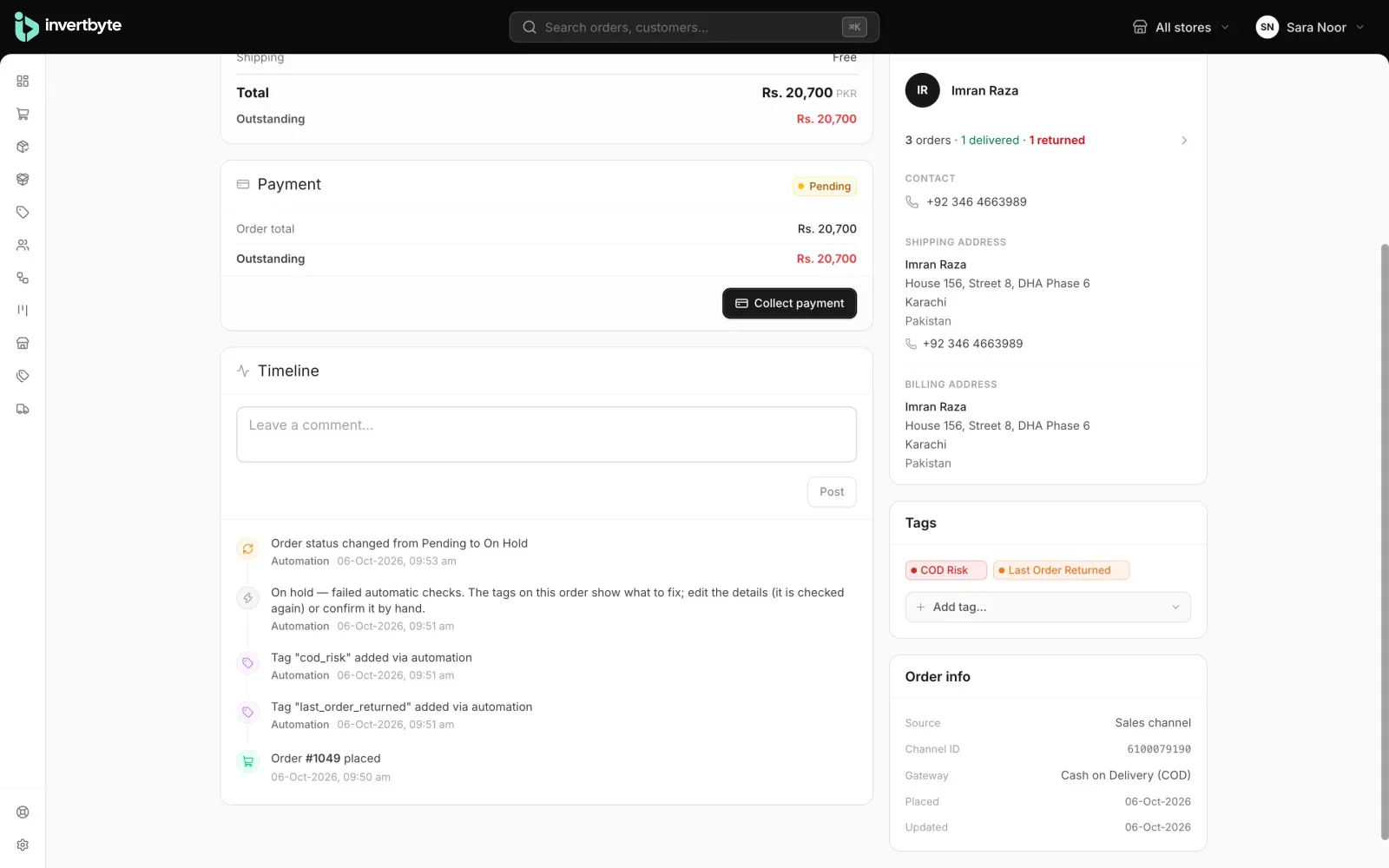This screenshot has height=868, width=1389.
Task: Open the open-box inventory icon in sidebar
Action: tap(23, 180)
